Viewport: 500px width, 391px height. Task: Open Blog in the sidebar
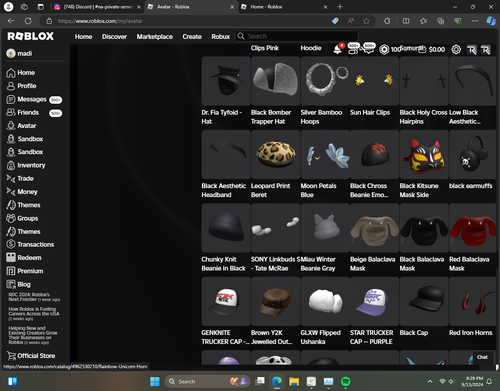click(18, 284)
